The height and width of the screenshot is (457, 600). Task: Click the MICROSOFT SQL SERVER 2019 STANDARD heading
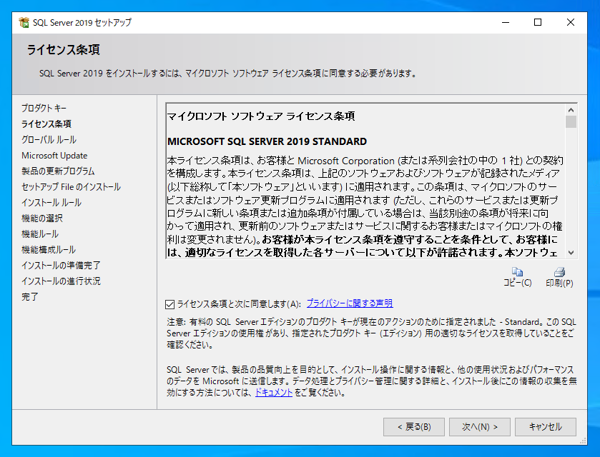tap(267, 141)
